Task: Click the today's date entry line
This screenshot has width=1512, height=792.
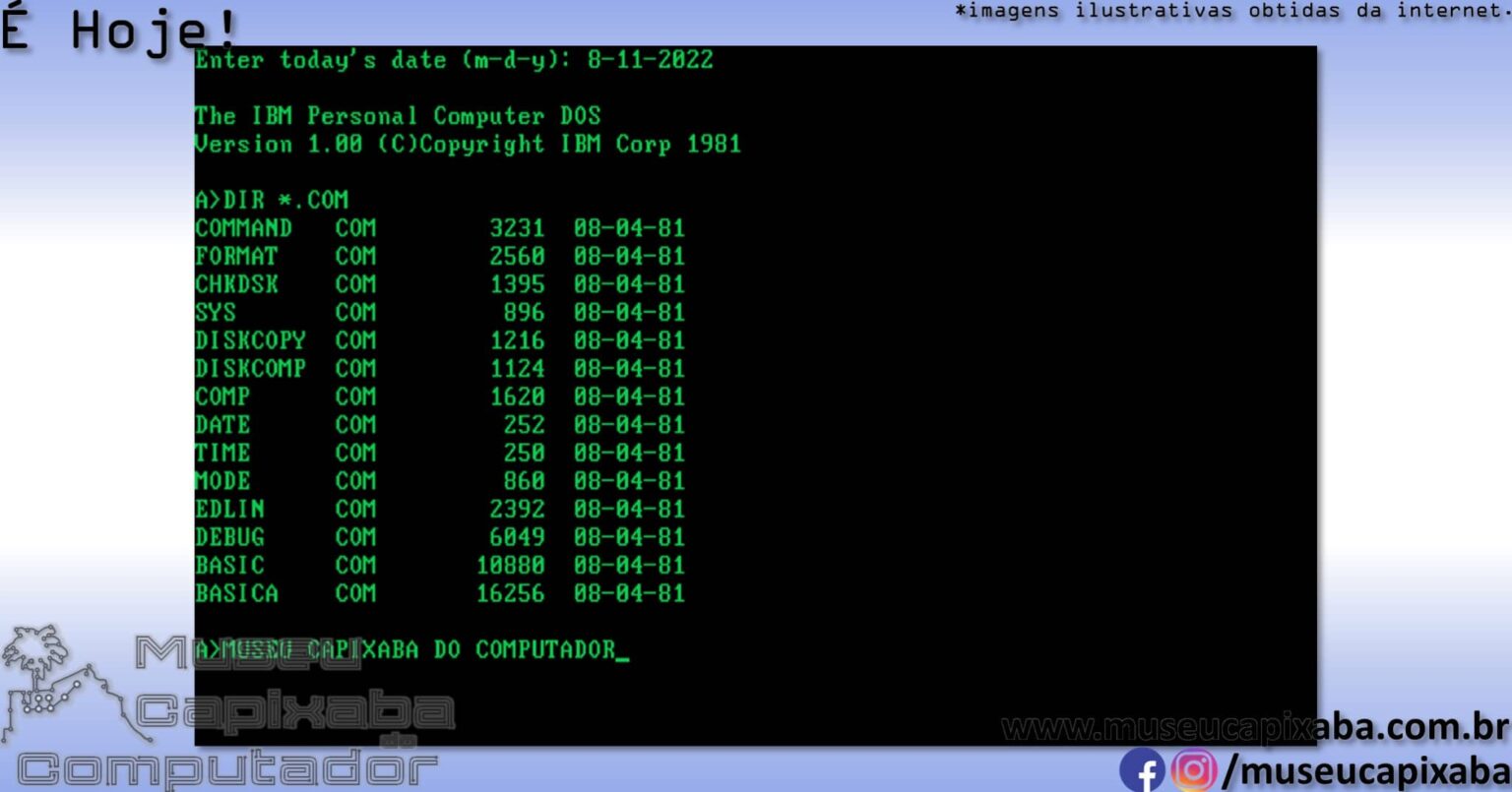Action: 453,60
